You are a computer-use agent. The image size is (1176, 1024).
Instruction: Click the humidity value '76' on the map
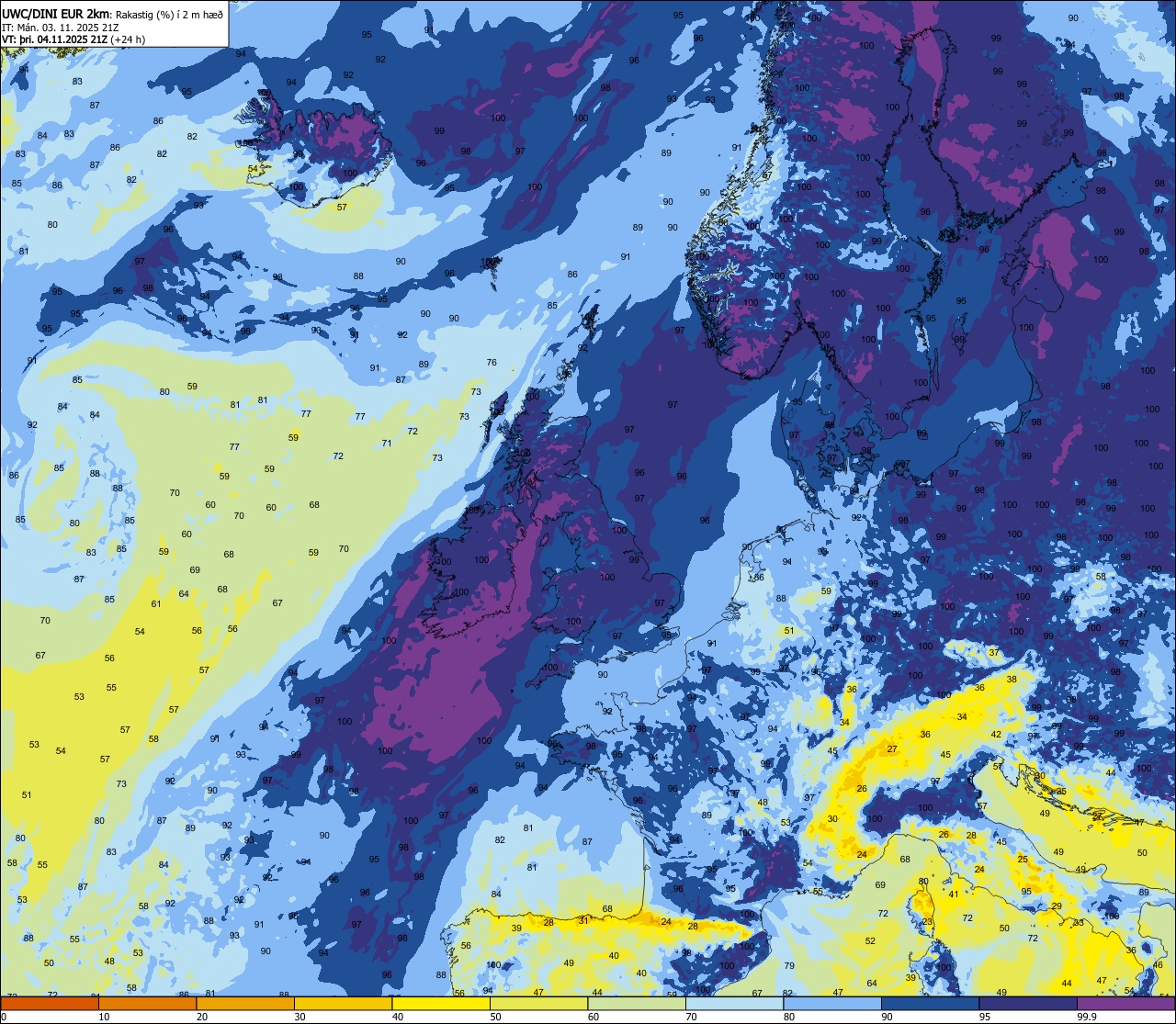coord(492,363)
